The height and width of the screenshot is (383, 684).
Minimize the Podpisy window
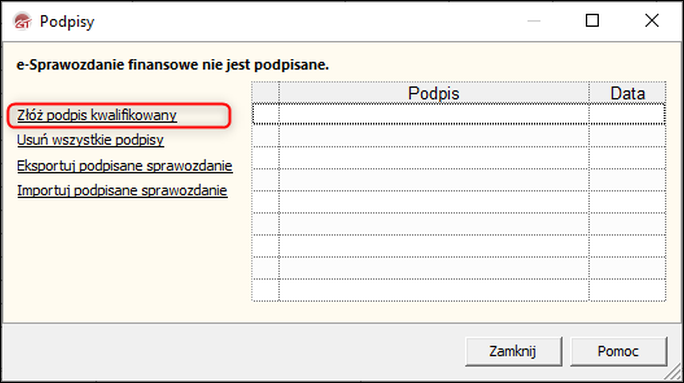click(534, 21)
